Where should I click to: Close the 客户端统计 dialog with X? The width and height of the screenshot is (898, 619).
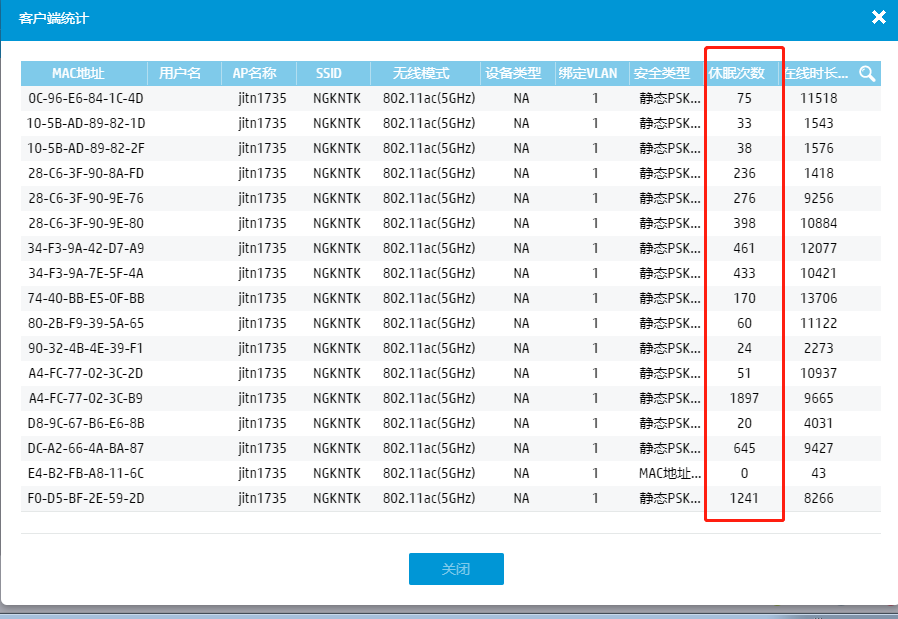tap(879, 18)
